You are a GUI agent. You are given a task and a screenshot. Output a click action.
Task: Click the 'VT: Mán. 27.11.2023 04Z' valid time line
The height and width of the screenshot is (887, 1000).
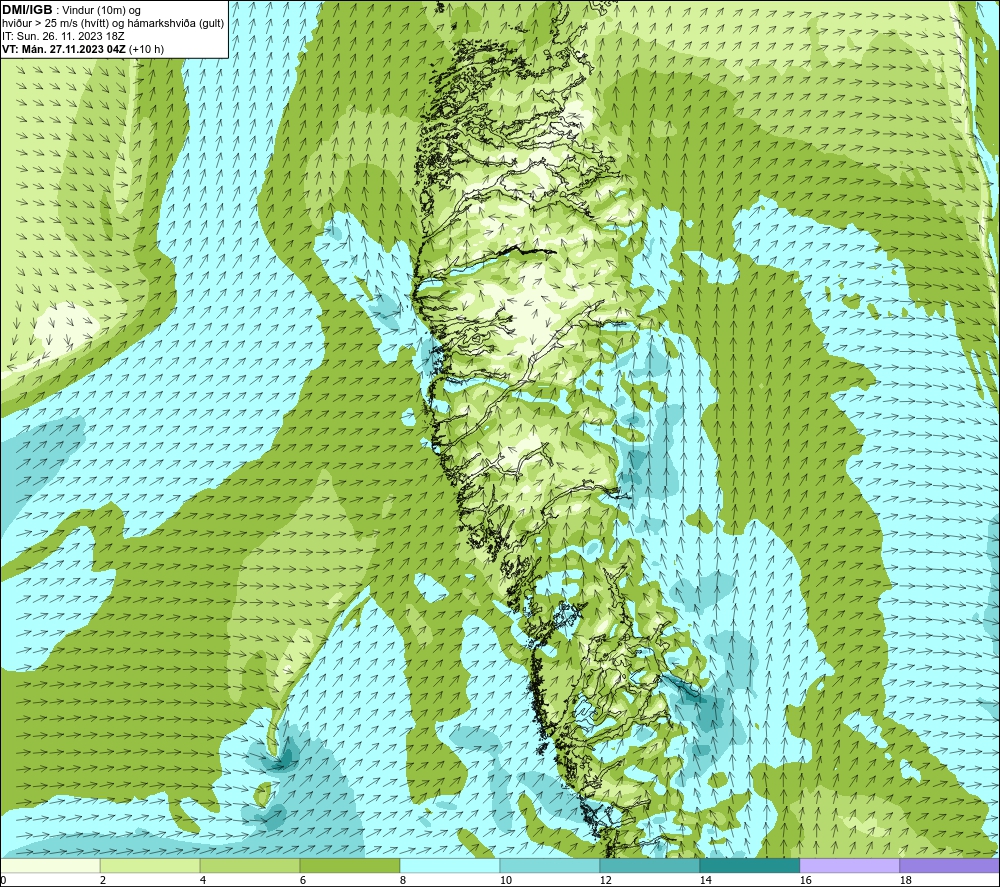point(83,49)
